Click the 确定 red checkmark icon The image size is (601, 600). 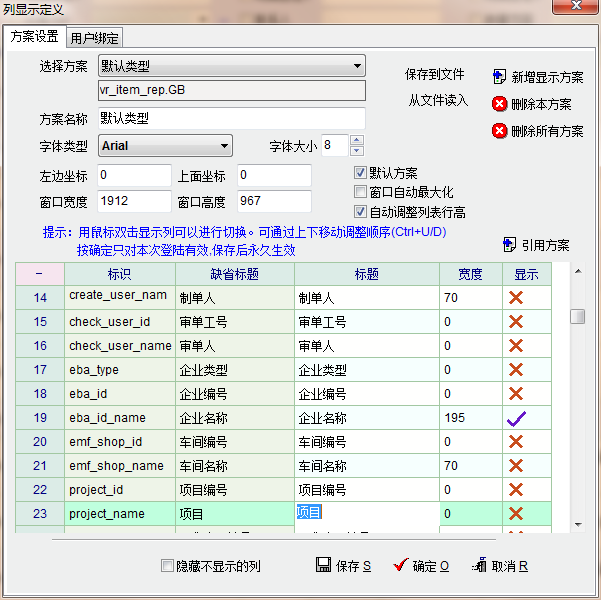[x=401, y=565]
